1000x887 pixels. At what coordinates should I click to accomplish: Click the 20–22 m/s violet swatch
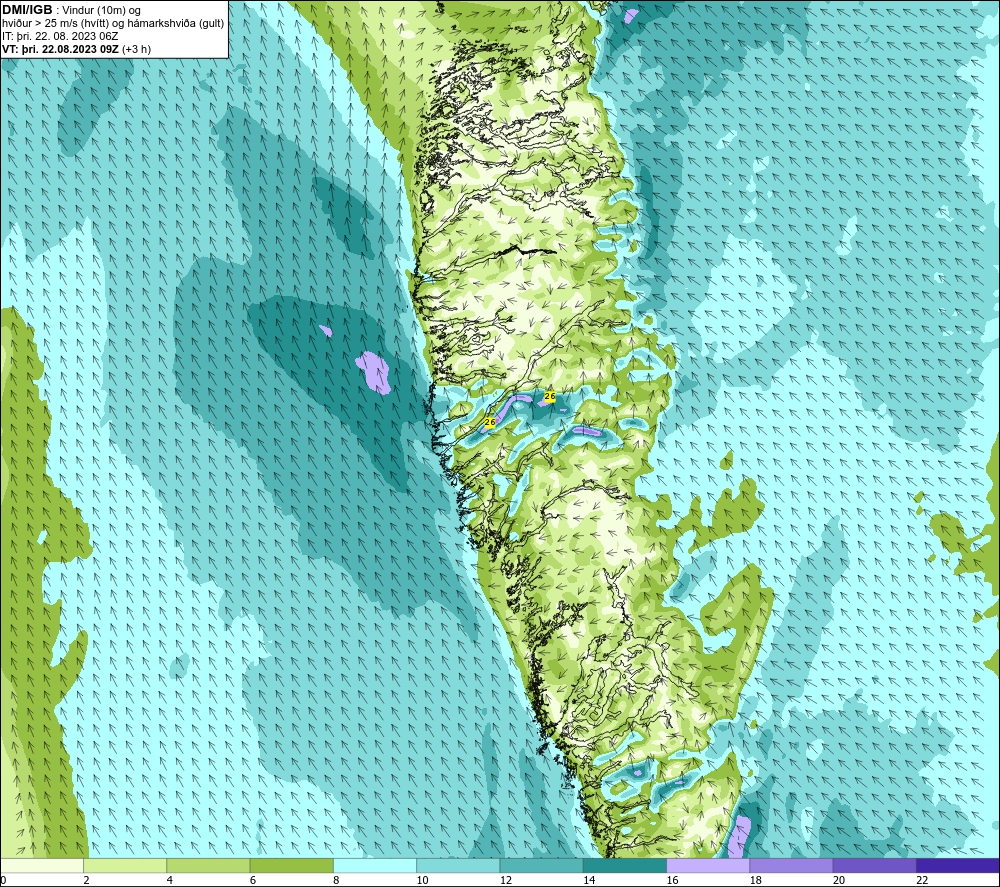coord(874,865)
